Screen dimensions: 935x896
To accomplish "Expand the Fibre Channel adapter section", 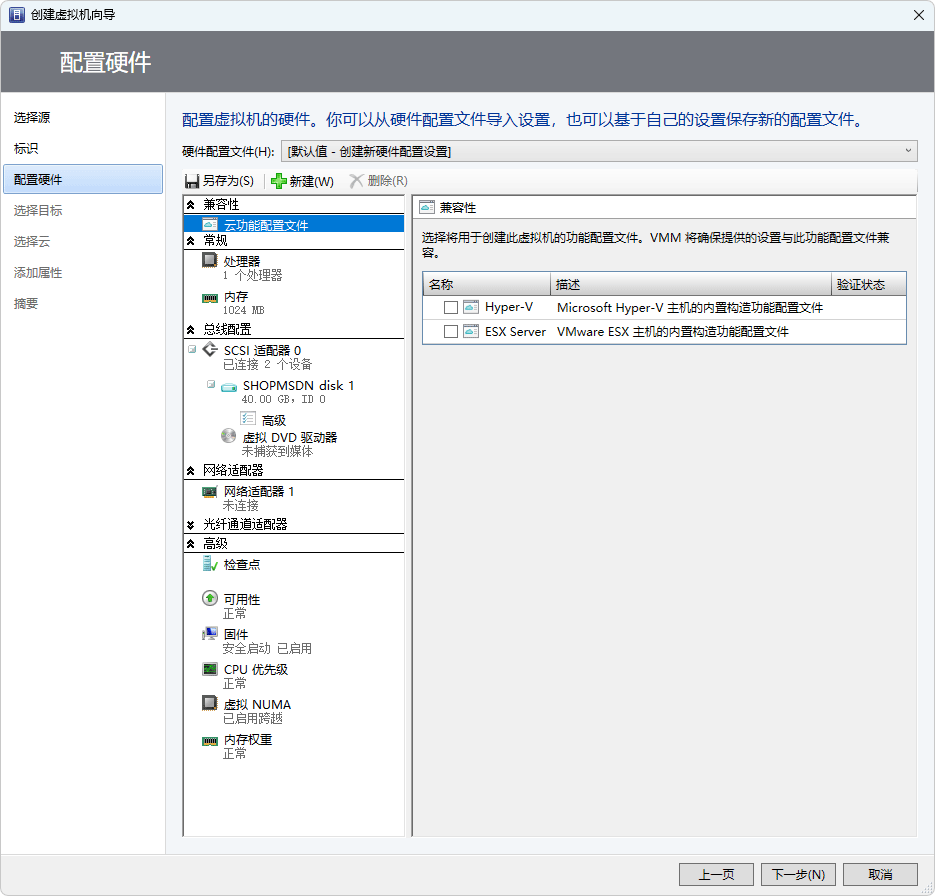I will 191,524.
